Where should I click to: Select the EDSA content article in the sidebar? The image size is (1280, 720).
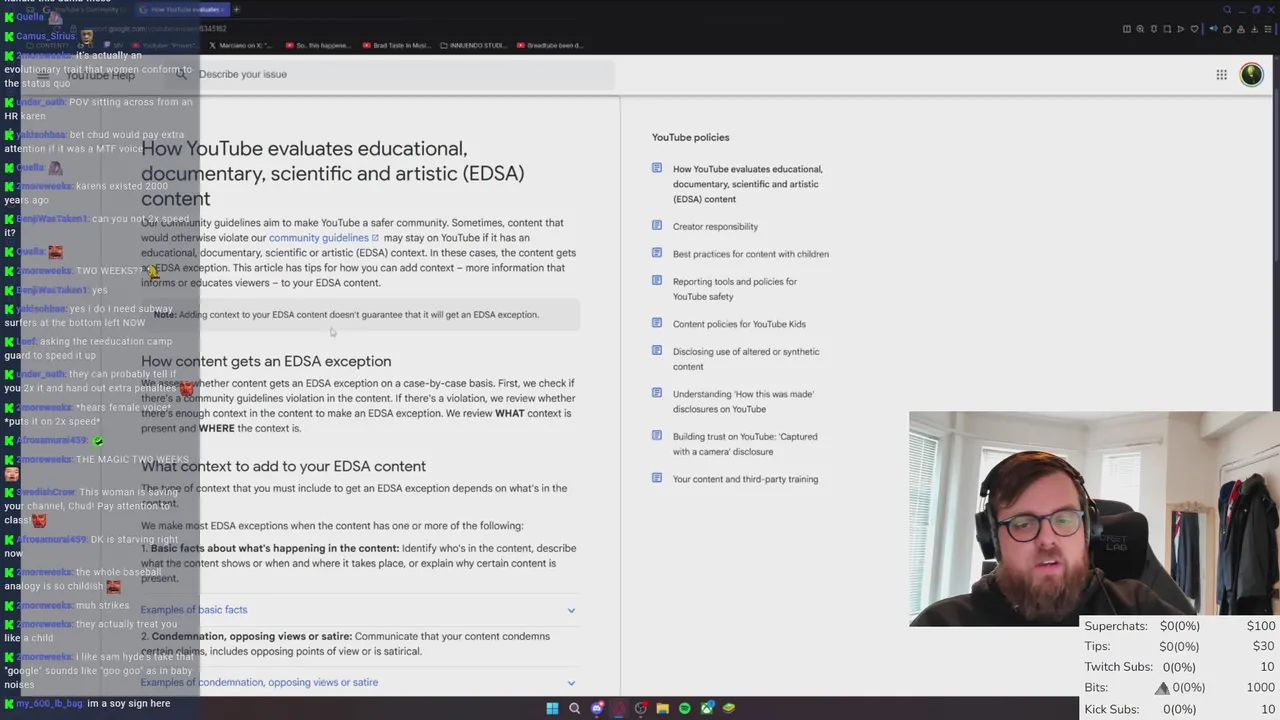point(747,184)
